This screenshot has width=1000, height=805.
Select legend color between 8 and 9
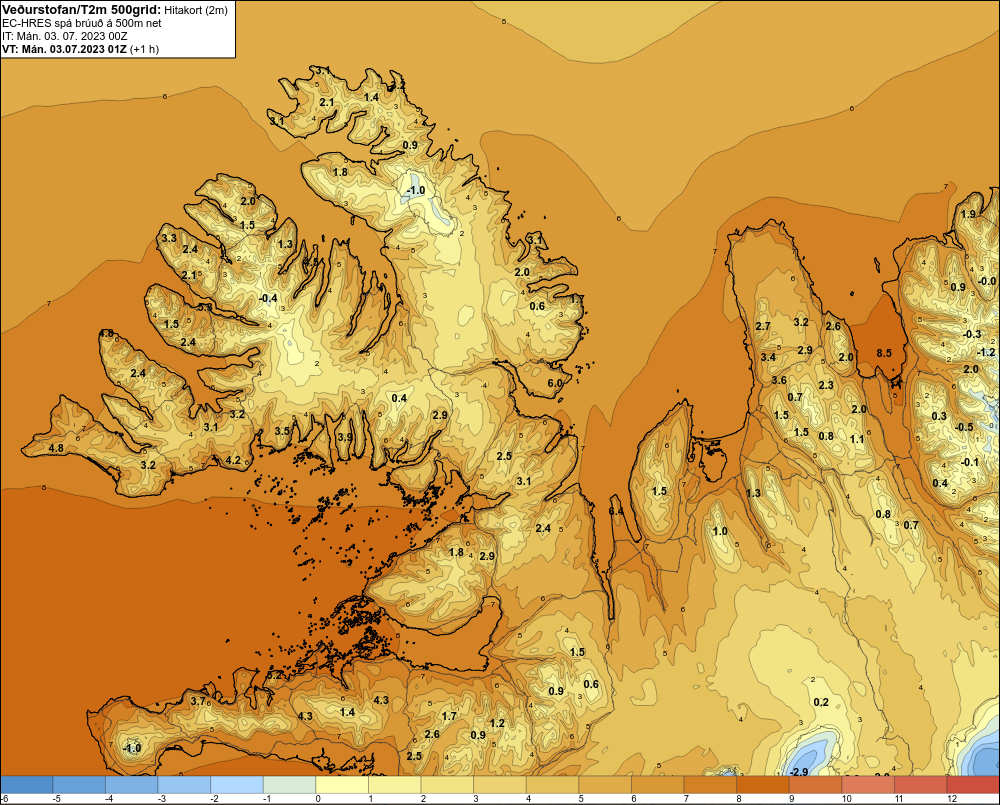tap(763, 785)
